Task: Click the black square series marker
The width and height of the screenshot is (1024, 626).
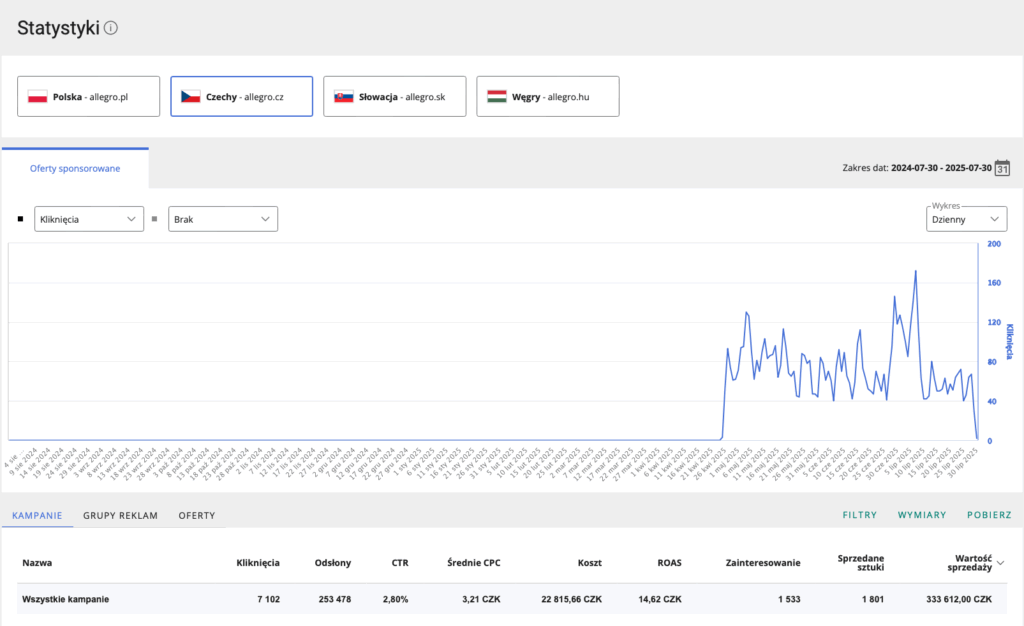Action: tap(22, 219)
